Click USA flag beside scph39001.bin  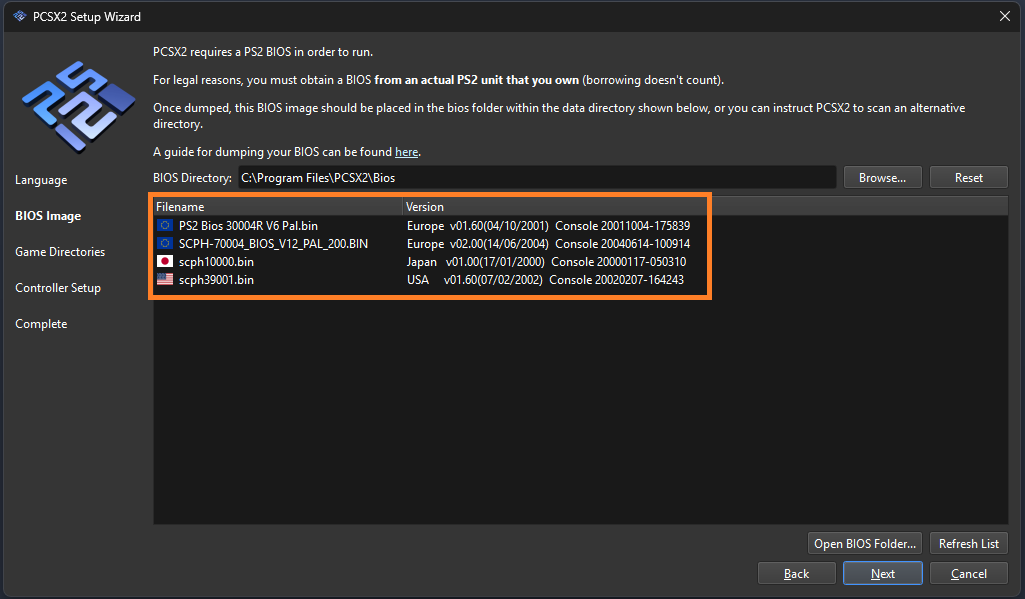(165, 279)
